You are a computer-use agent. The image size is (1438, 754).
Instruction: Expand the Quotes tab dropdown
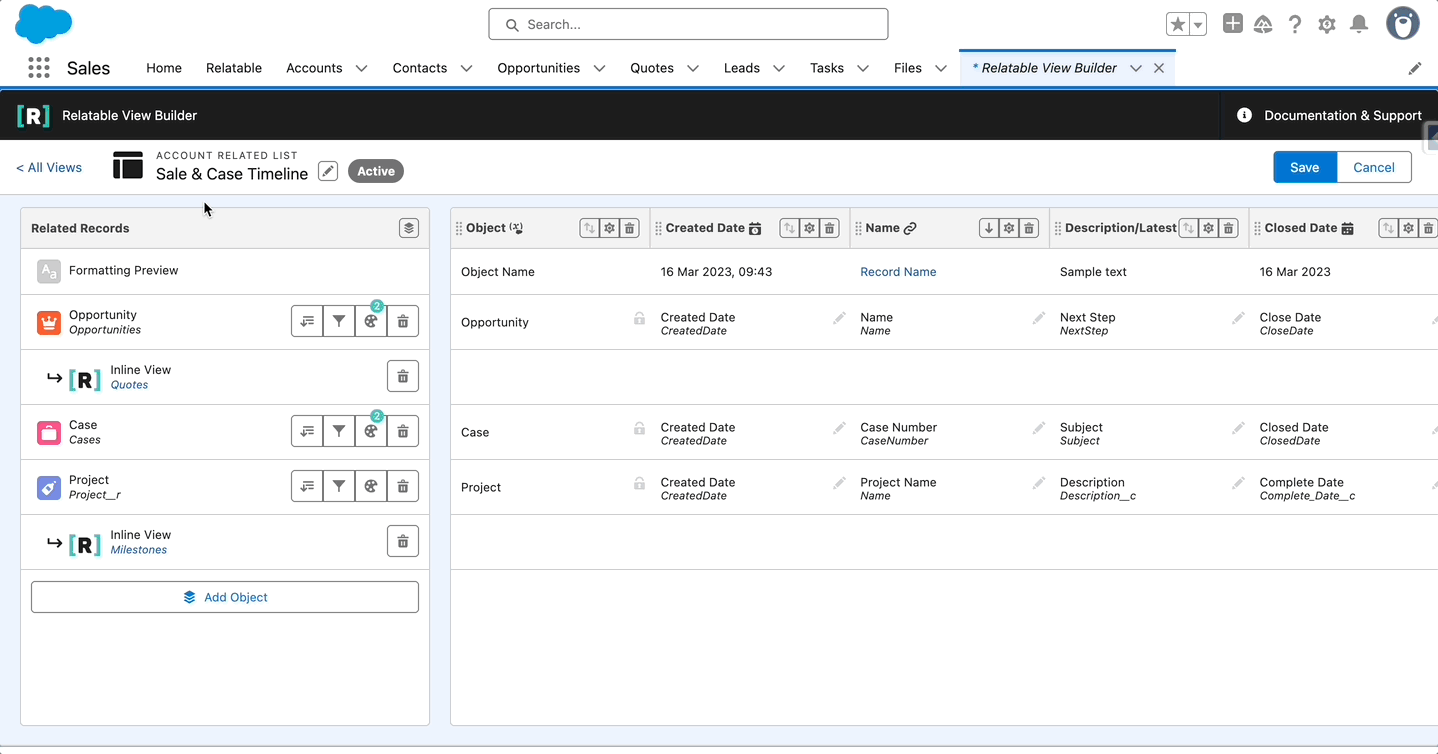693,68
